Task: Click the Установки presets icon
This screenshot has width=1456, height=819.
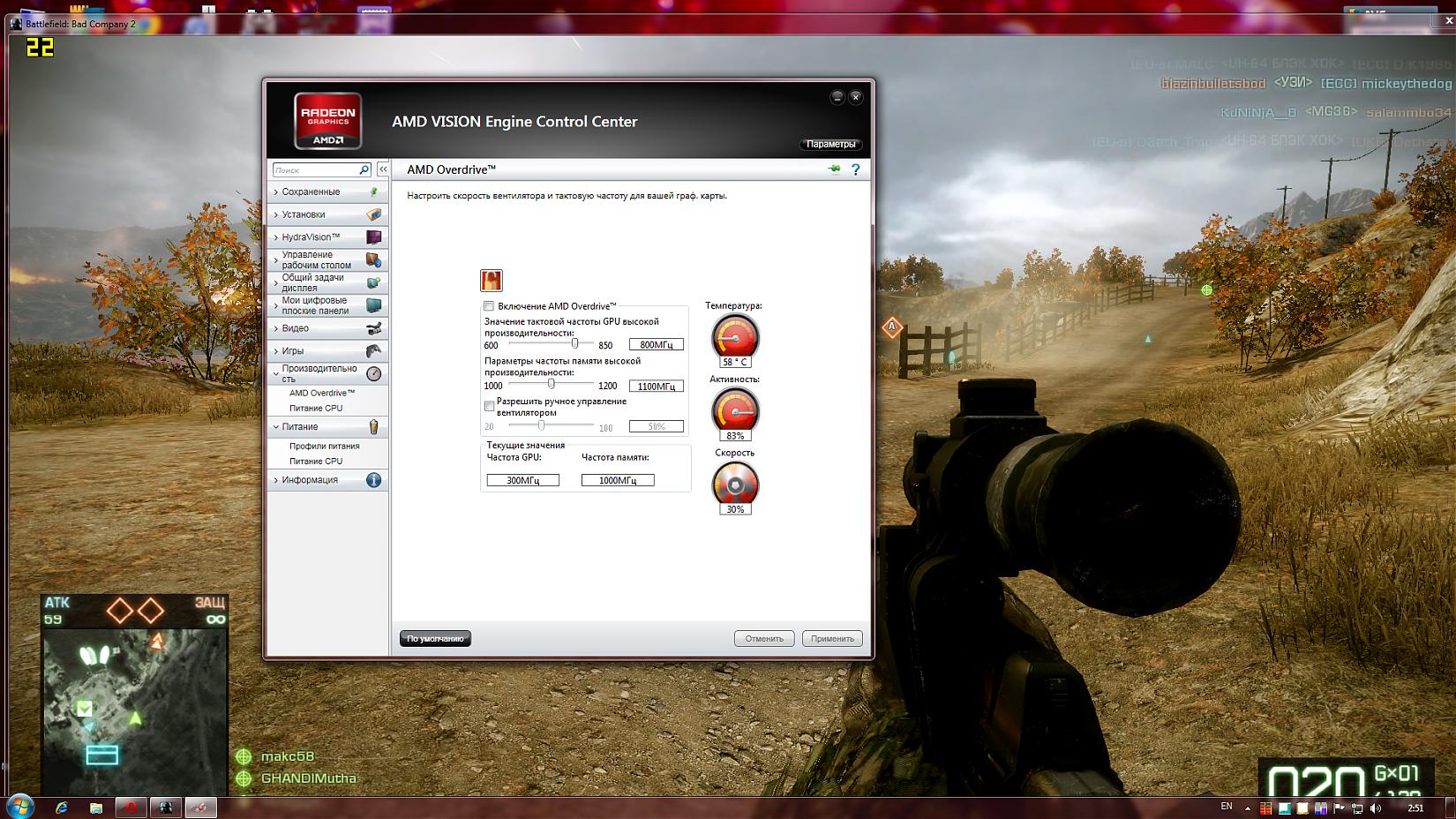Action: coord(374,214)
